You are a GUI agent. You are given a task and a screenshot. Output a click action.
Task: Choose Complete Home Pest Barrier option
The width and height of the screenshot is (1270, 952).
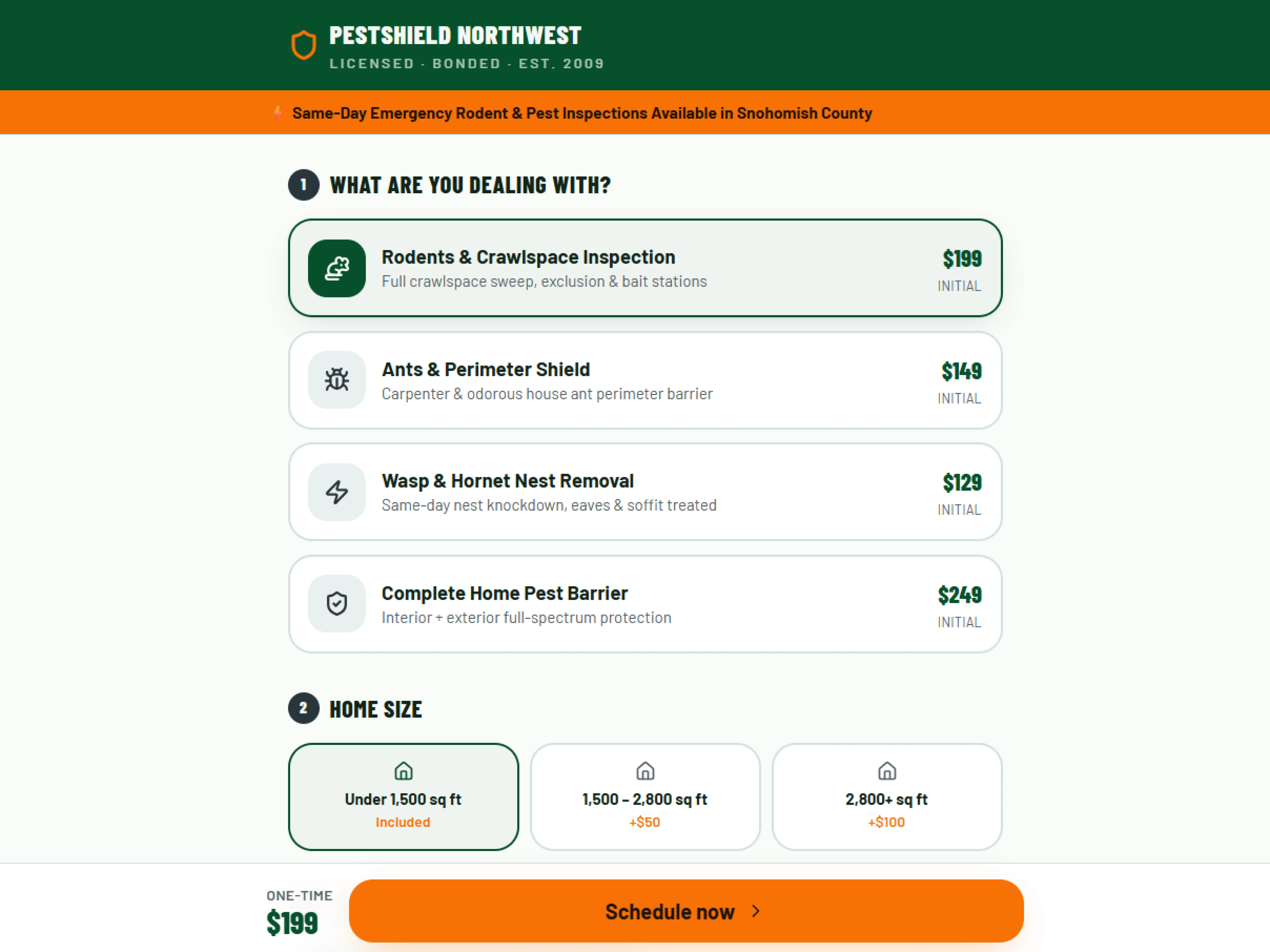click(645, 604)
